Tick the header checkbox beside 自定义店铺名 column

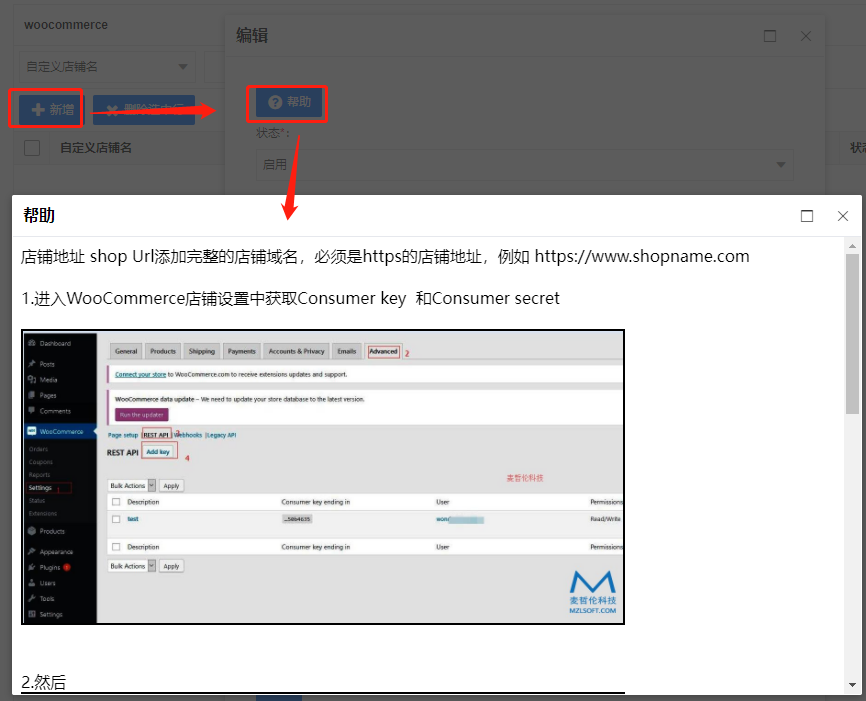[32, 147]
